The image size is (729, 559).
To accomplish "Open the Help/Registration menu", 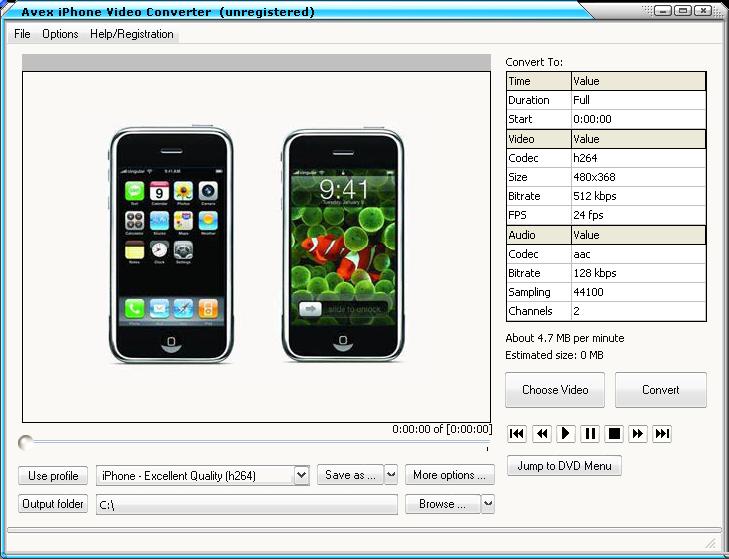I will click(x=132, y=34).
